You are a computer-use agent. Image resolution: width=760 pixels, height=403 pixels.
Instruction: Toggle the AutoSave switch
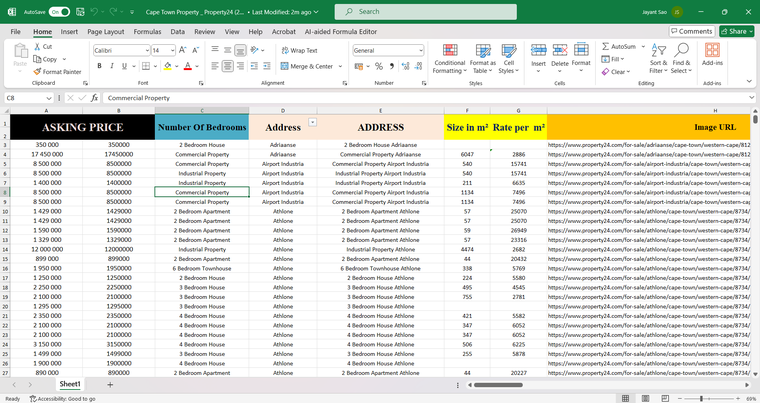point(59,12)
